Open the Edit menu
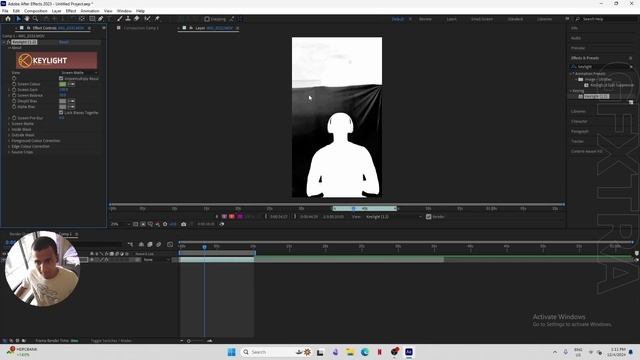The height and width of the screenshot is (360, 640). click(x=16, y=11)
